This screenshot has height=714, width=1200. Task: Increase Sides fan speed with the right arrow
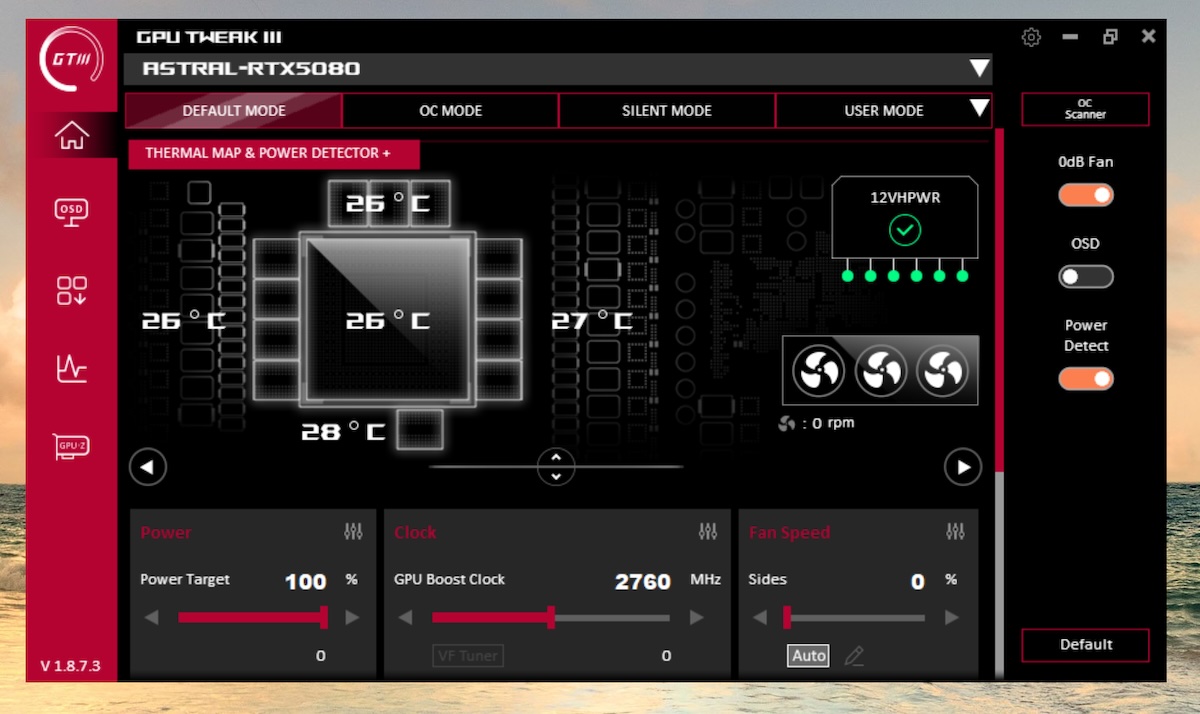coord(951,618)
